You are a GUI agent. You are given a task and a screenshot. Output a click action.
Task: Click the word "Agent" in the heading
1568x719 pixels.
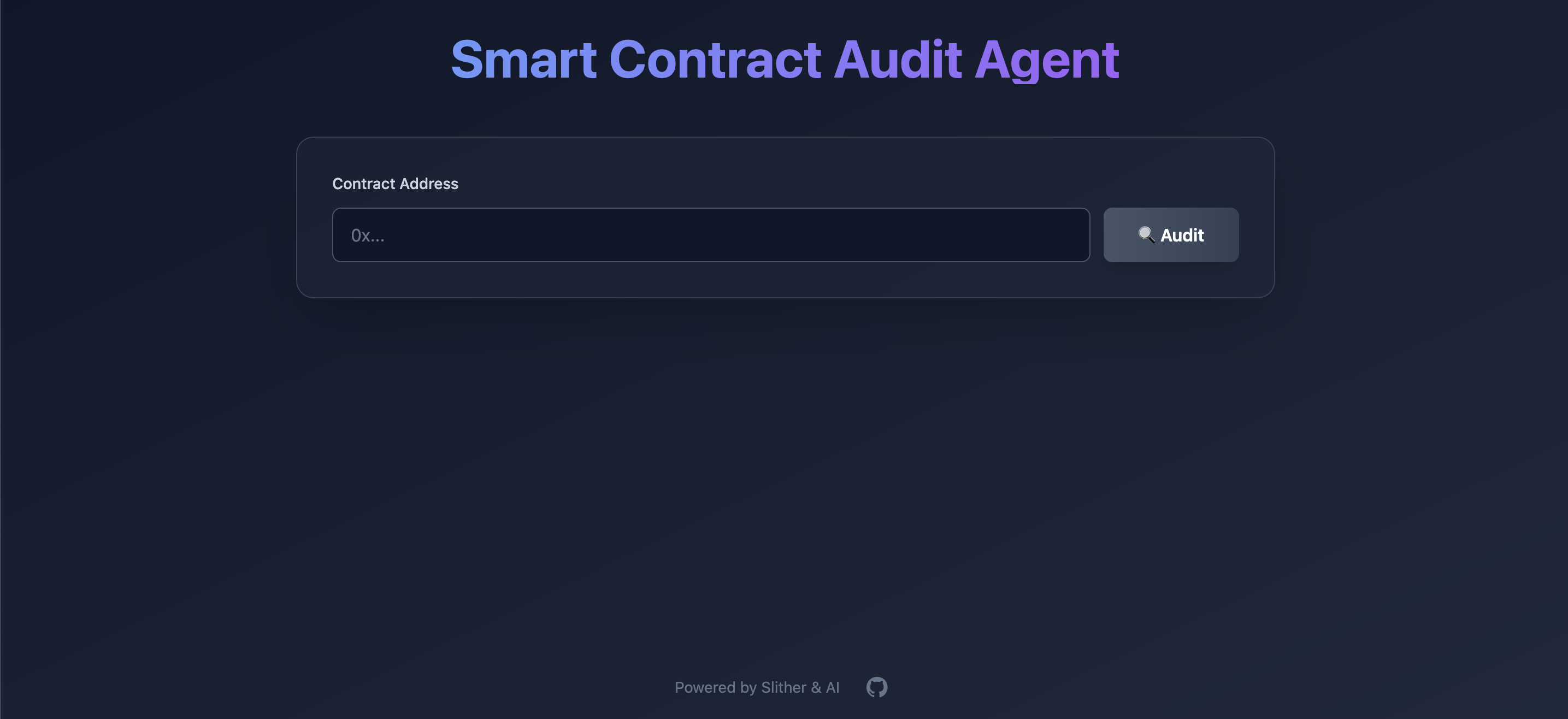[x=1046, y=60]
